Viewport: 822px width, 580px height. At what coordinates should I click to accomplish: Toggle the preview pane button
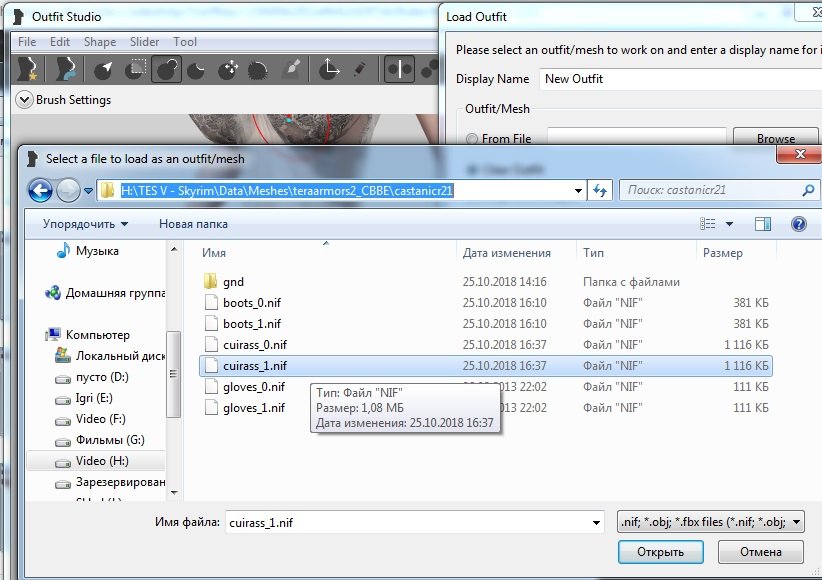[762, 224]
